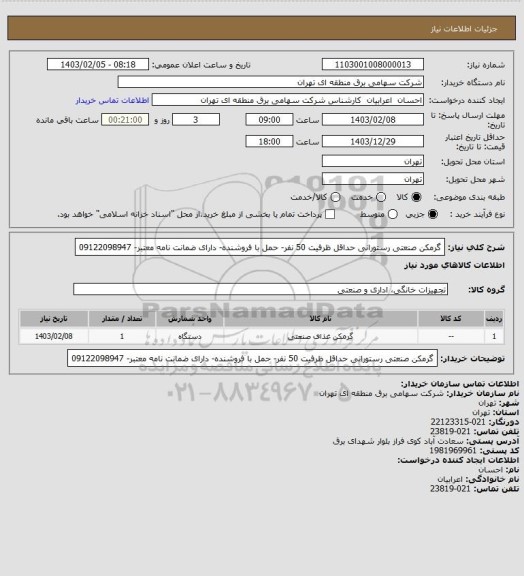524x576 pixels.
Task: Click the announcement date field 1403/02/05 - 08:18
Action: point(98,64)
